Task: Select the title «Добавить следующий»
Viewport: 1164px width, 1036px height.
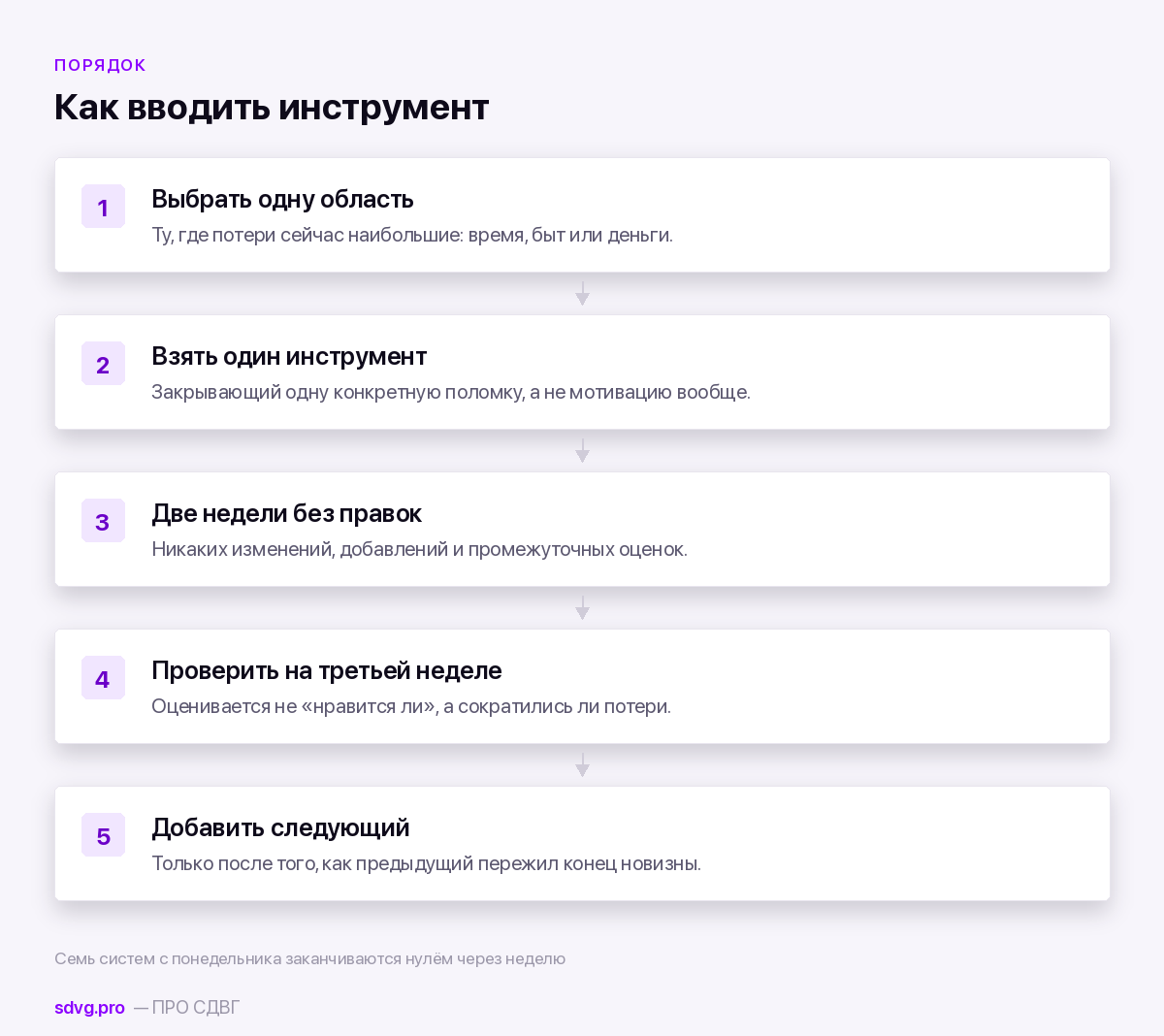Action: 280,827
